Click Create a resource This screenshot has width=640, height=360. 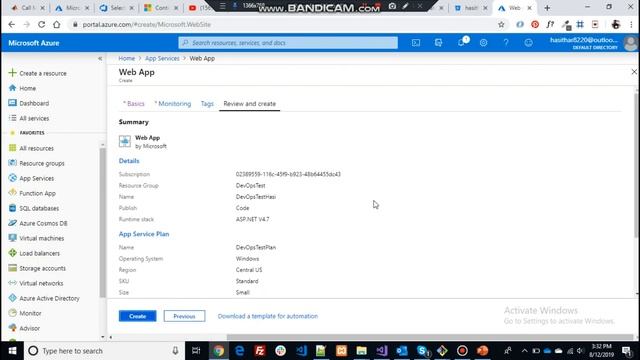coord(38,73)
